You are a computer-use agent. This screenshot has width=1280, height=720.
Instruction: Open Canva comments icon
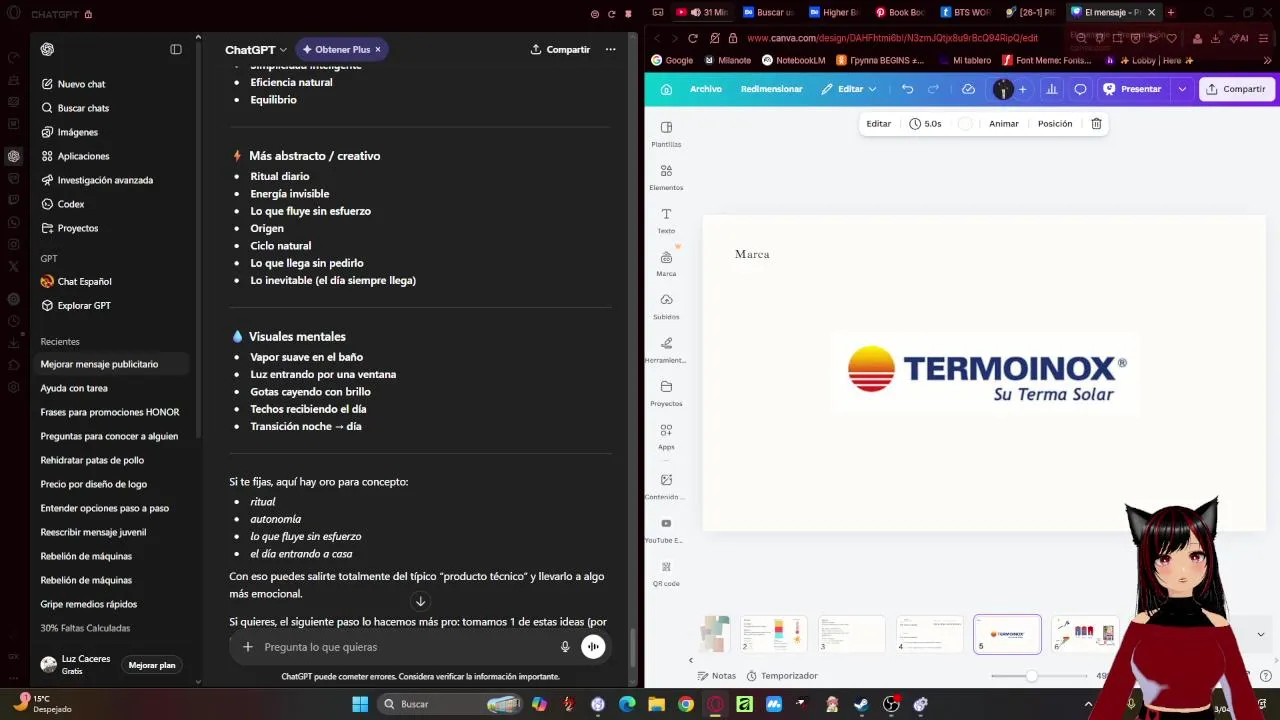1080,89
